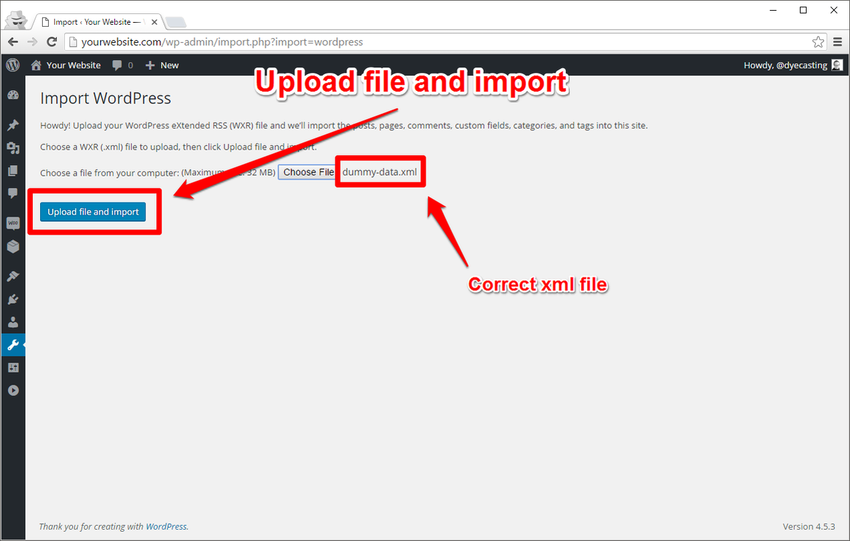Image resolution: width=850 pixels, height=541 pixels.
Task: Click the incognito spy icon
Action: 17,20
